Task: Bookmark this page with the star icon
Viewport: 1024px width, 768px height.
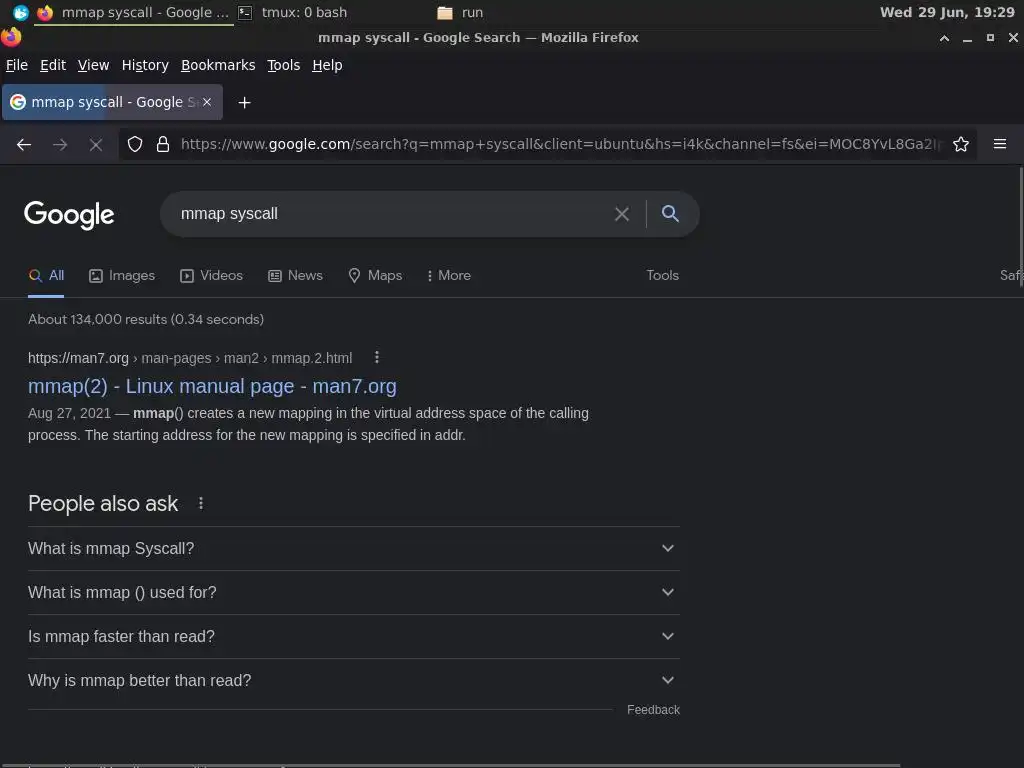Action: [x=961, y=144]
